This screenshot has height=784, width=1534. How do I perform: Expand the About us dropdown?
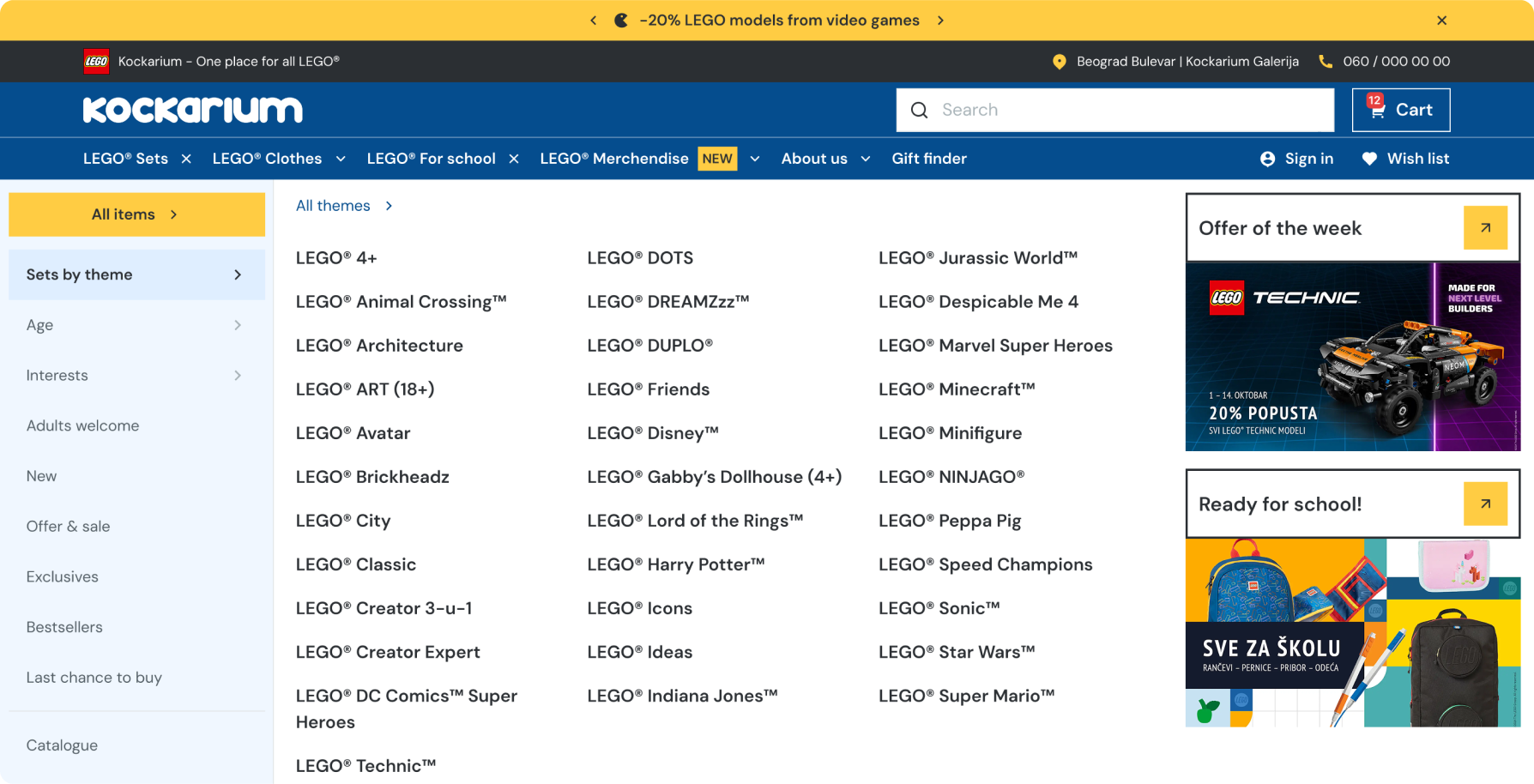pyautogui.click(x=866, y=159)
